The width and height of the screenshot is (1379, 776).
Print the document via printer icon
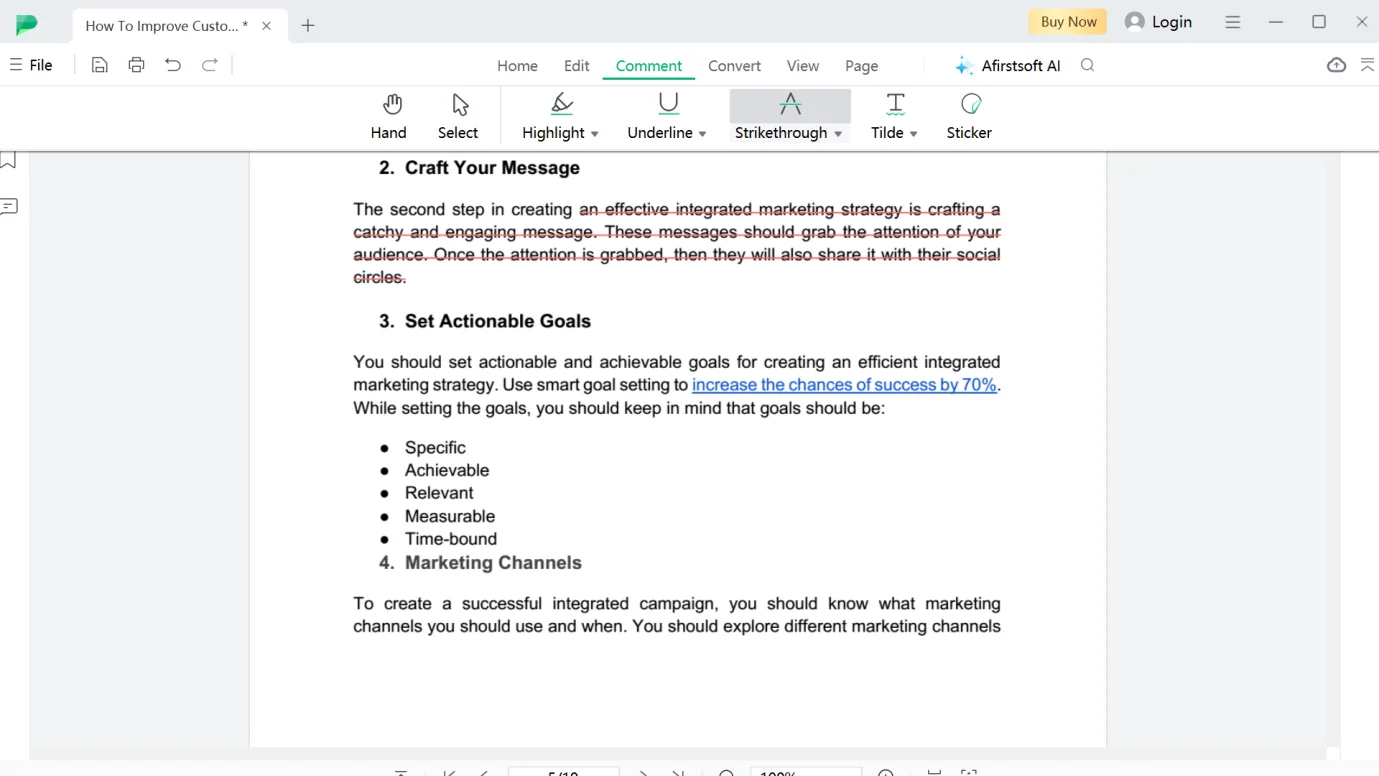(136, 65)
